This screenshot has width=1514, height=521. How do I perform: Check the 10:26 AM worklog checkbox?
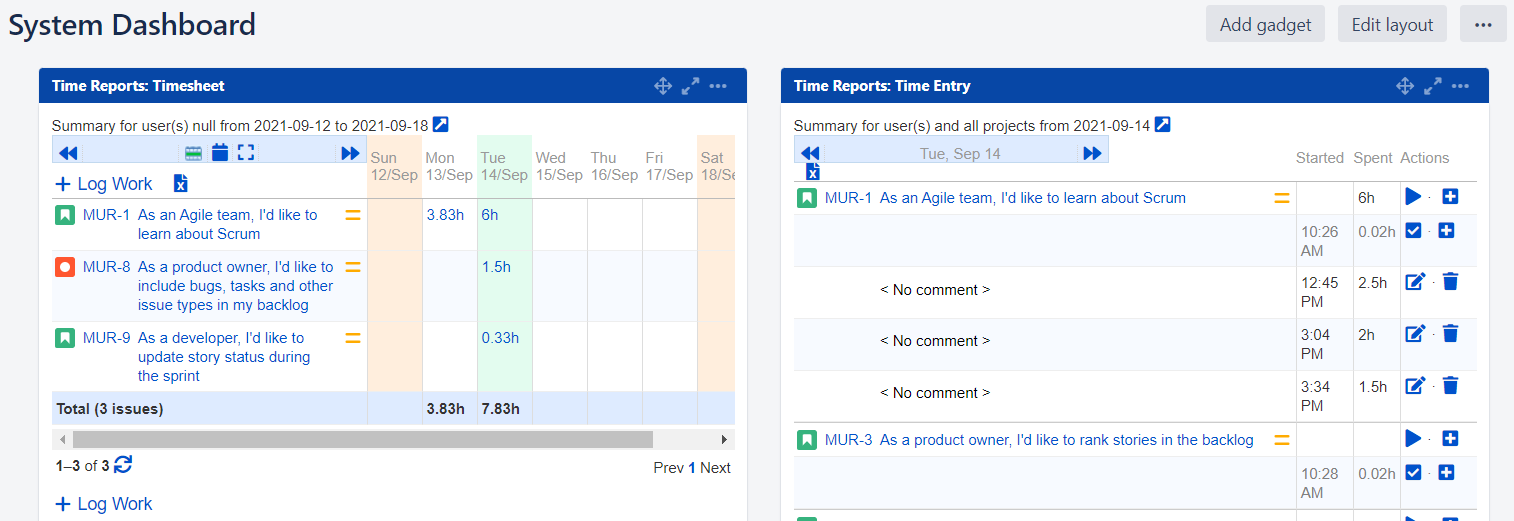[1413, 231]
